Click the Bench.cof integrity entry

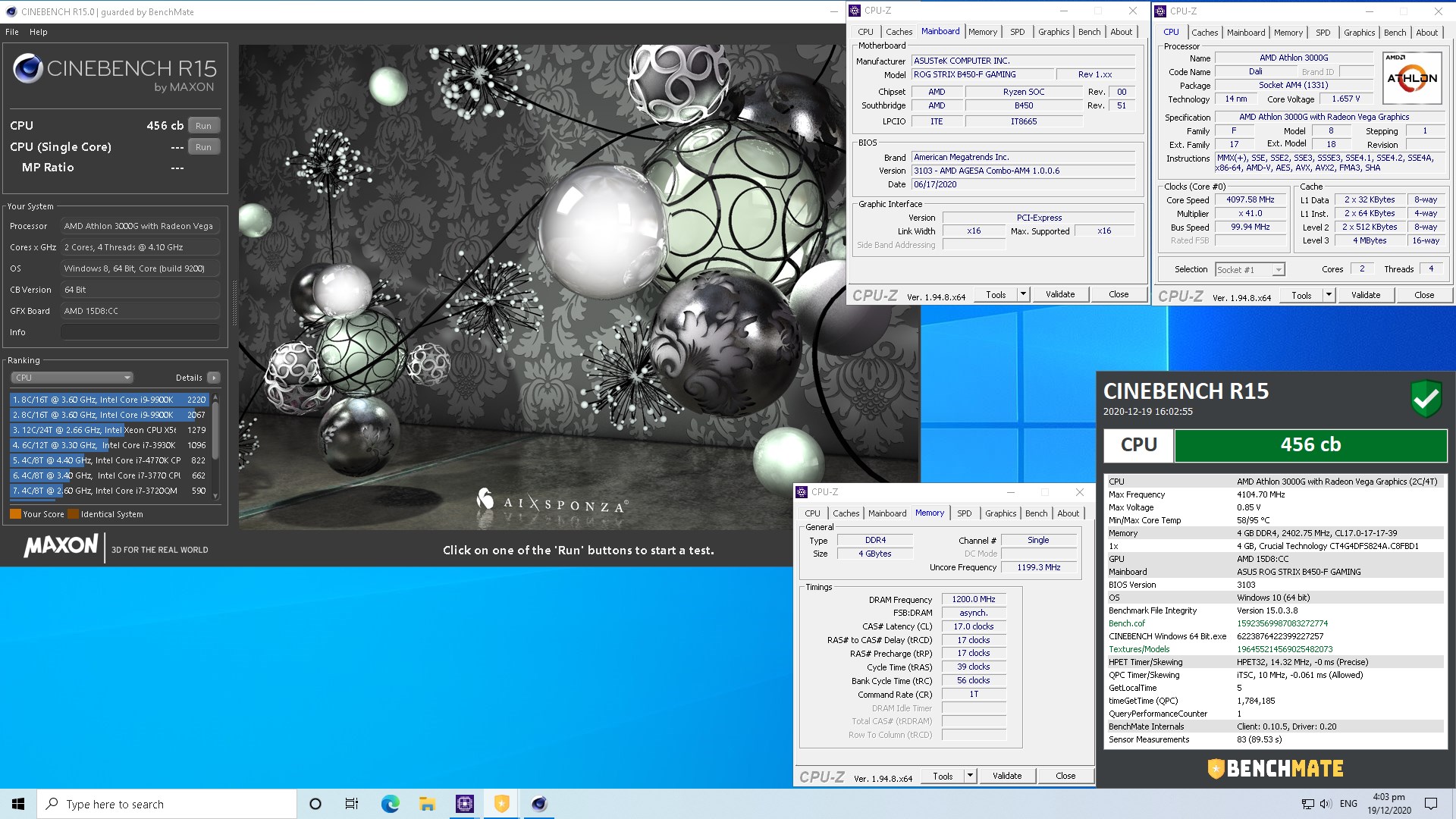click(1275, 623)
